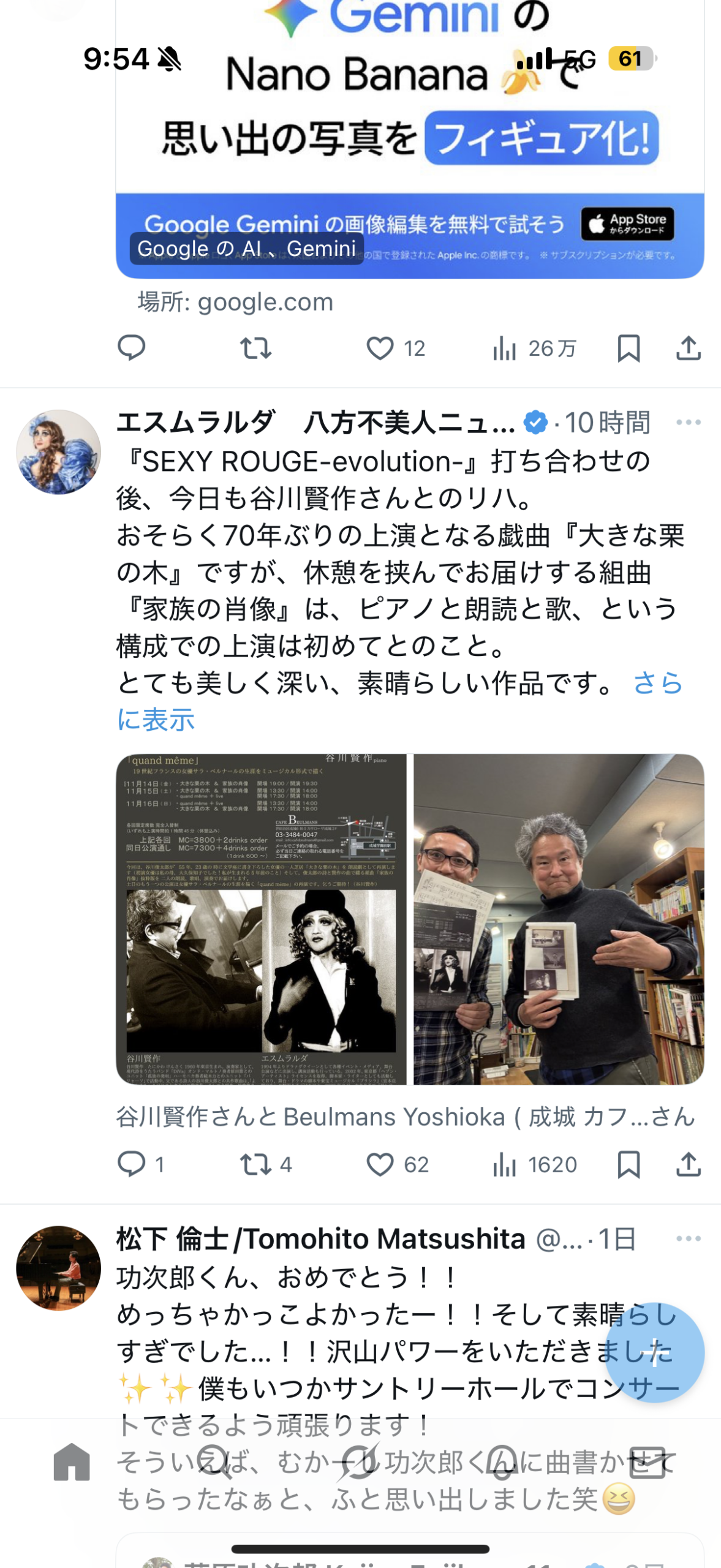This screenshot has height=1568, width=721.
Task: Expand post text with さらに表示
Action: [x=399, y=701]
